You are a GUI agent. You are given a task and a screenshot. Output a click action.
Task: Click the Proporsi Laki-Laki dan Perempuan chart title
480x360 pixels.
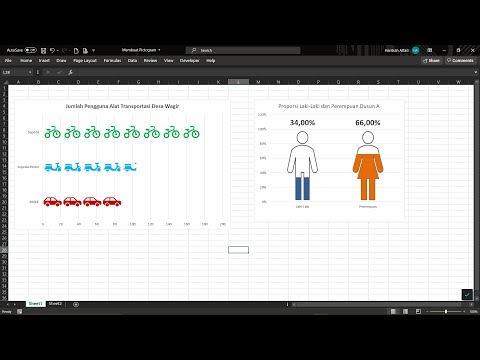(x=329, y=106)
